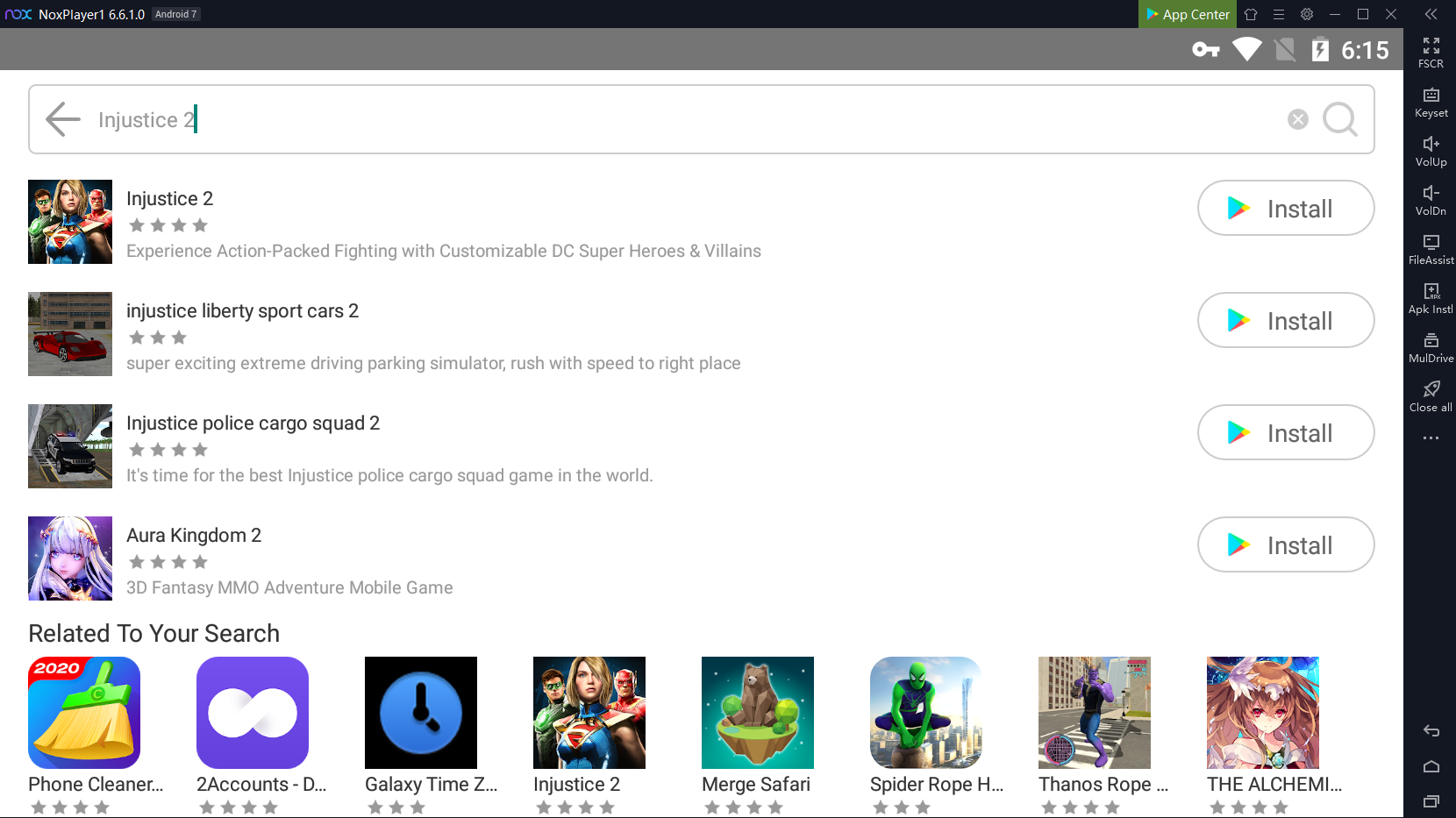Click Phone Cleaner label
The height and width of the screenshot is (818, 1456).
coord(96,785)
